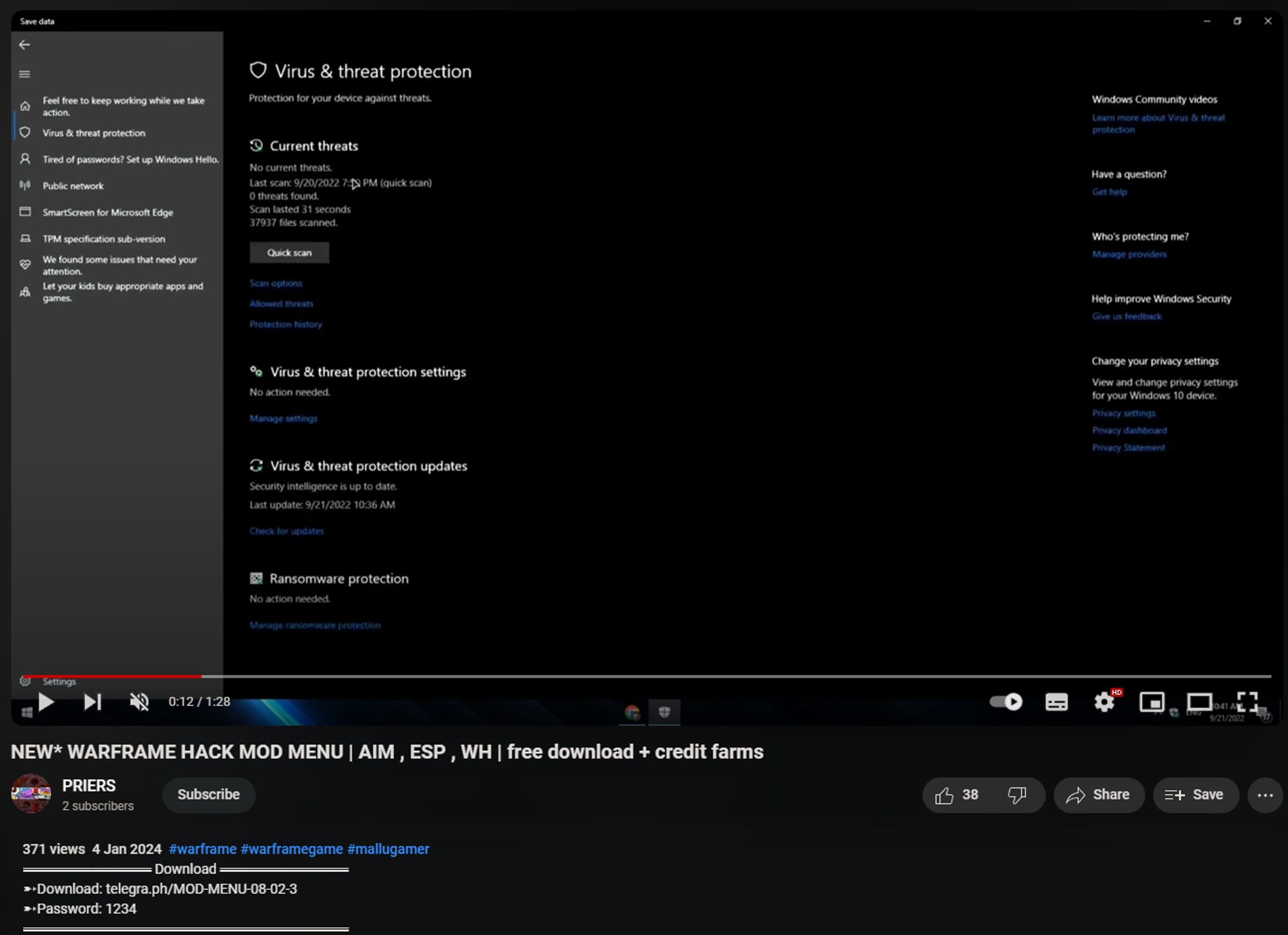Click the video title text
The image size is (1288, 935).
[x=387, y=751]
